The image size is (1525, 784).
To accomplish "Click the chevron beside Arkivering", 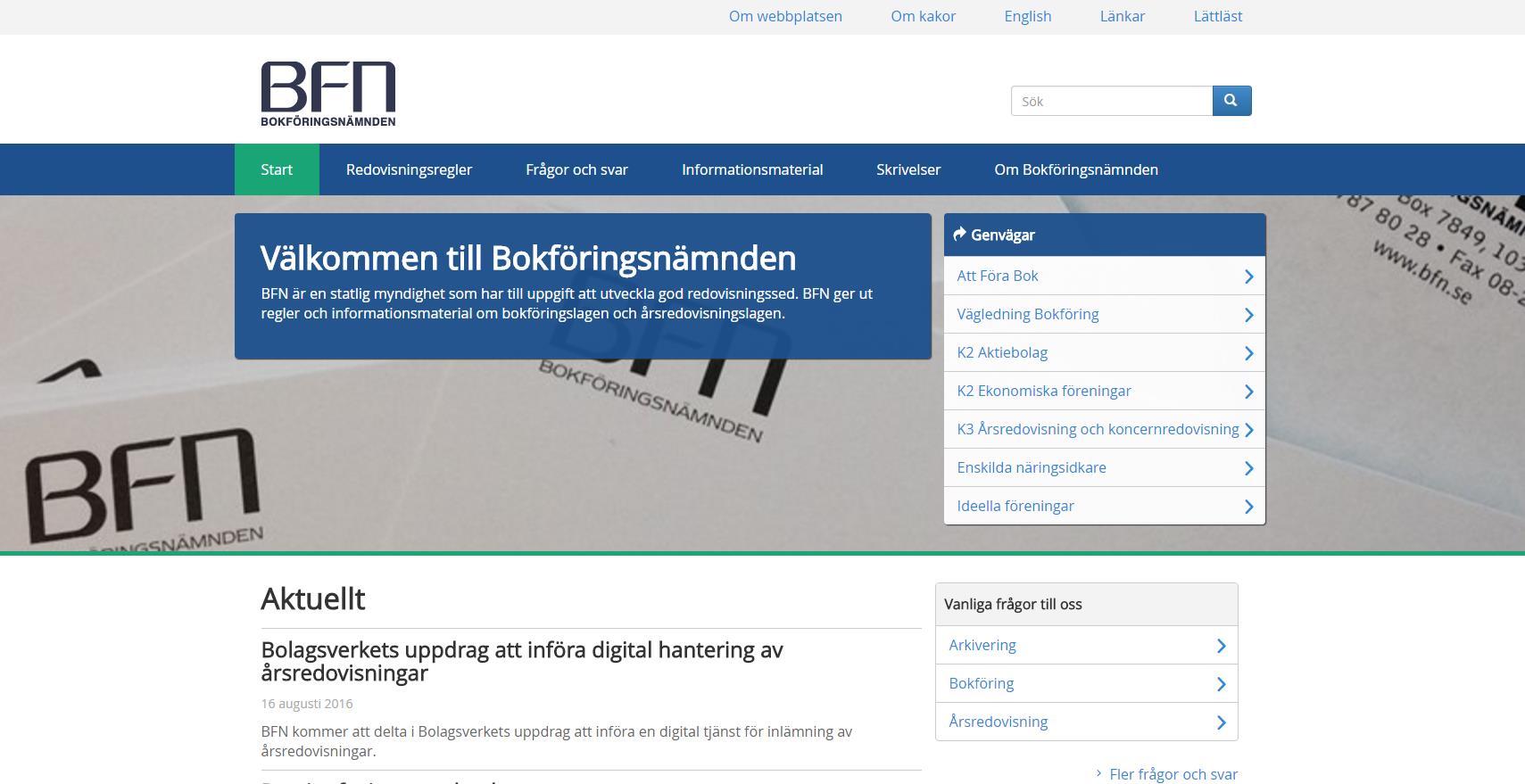I will 1221,646.
